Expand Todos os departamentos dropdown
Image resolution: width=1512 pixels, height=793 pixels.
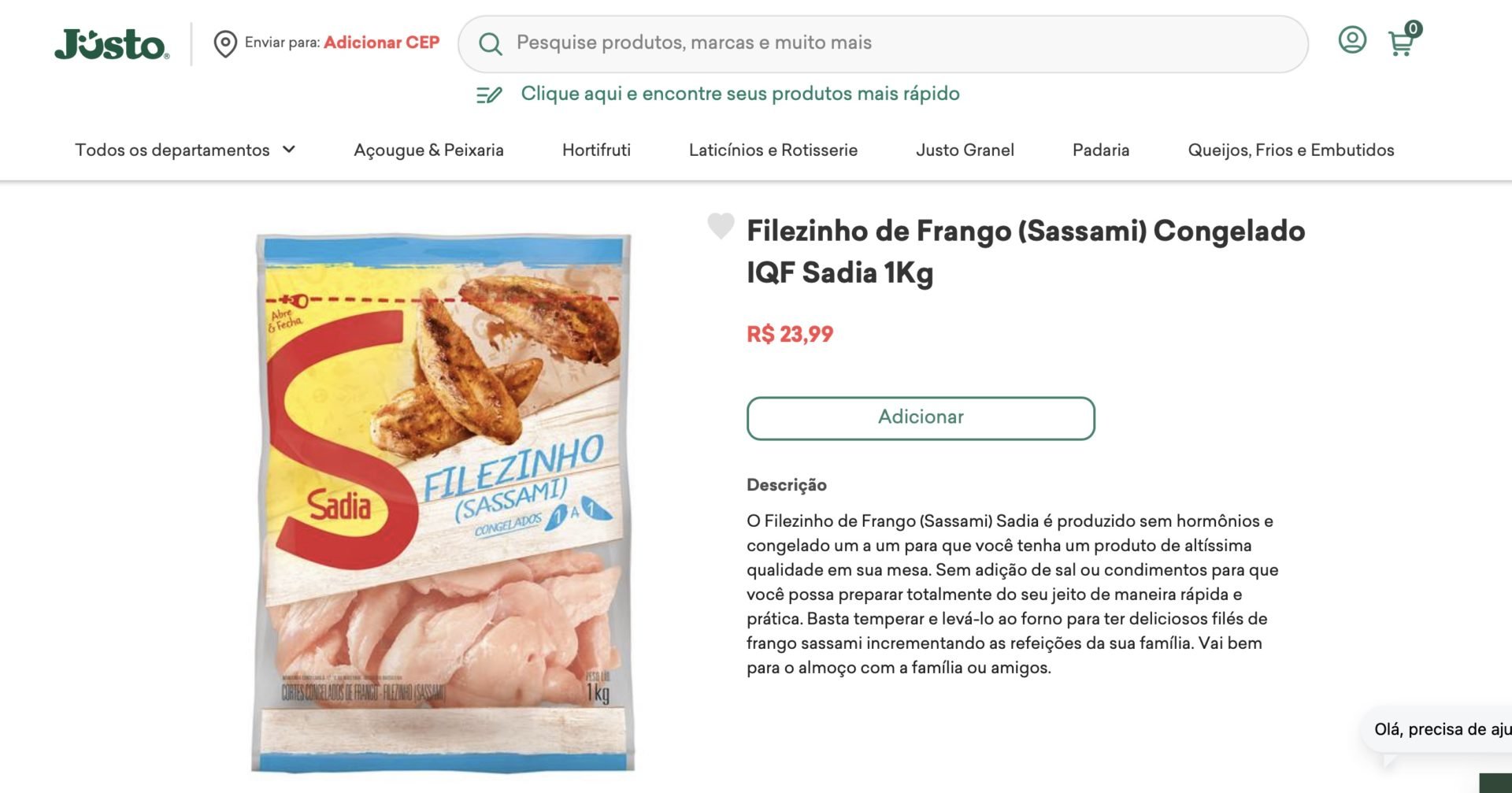coord(185,150)
